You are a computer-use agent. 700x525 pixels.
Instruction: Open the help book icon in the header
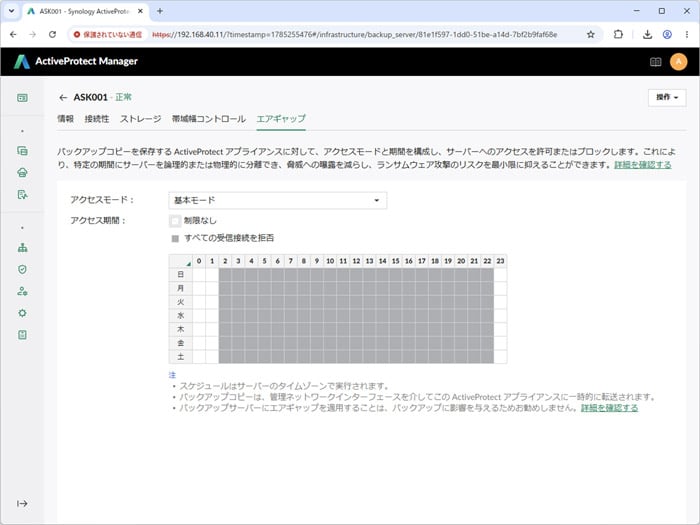(x=655, y=62)
